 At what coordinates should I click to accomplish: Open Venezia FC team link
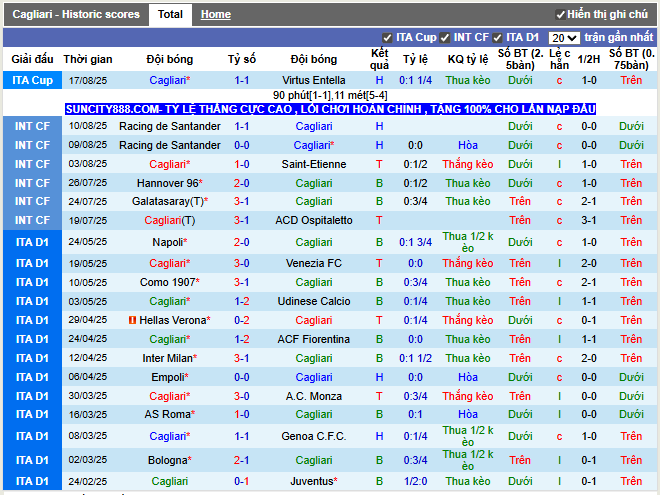314,263
